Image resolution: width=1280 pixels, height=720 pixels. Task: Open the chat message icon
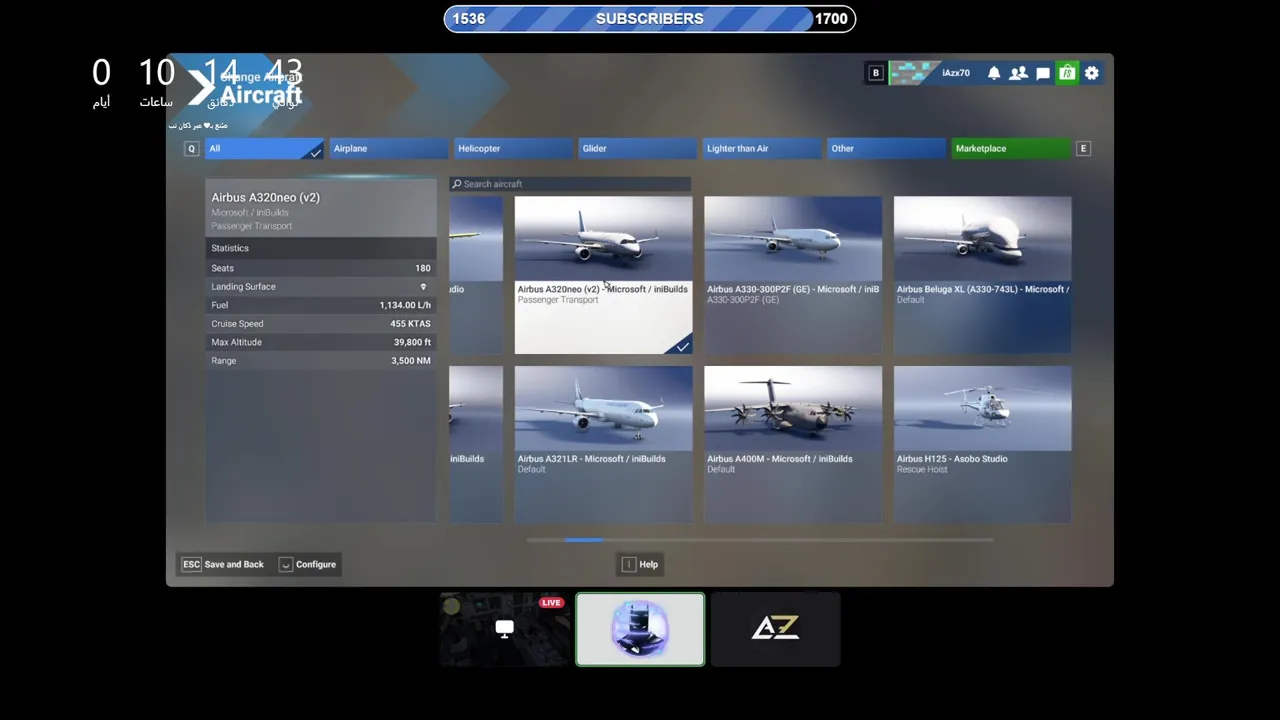point(1043,73)
